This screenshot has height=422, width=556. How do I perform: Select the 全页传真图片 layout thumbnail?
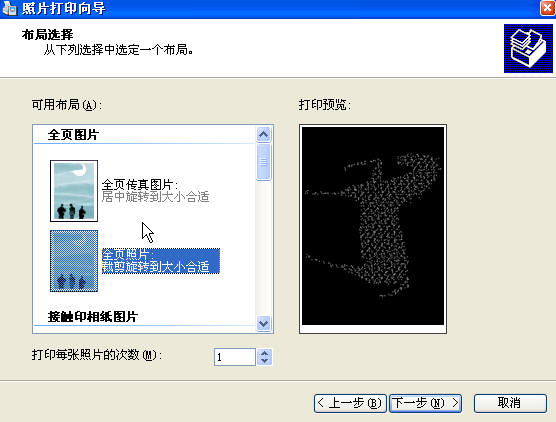tap(74, 191)
